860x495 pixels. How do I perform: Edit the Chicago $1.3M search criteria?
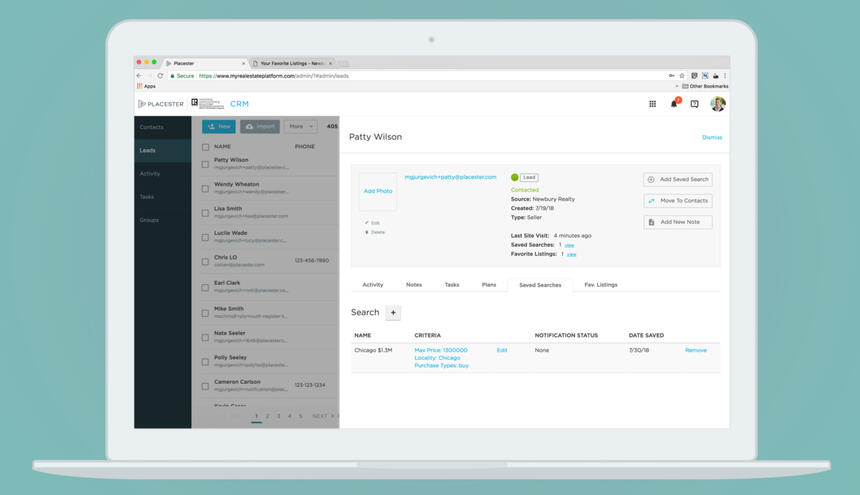pyautogui.click(x=502, y=350)
